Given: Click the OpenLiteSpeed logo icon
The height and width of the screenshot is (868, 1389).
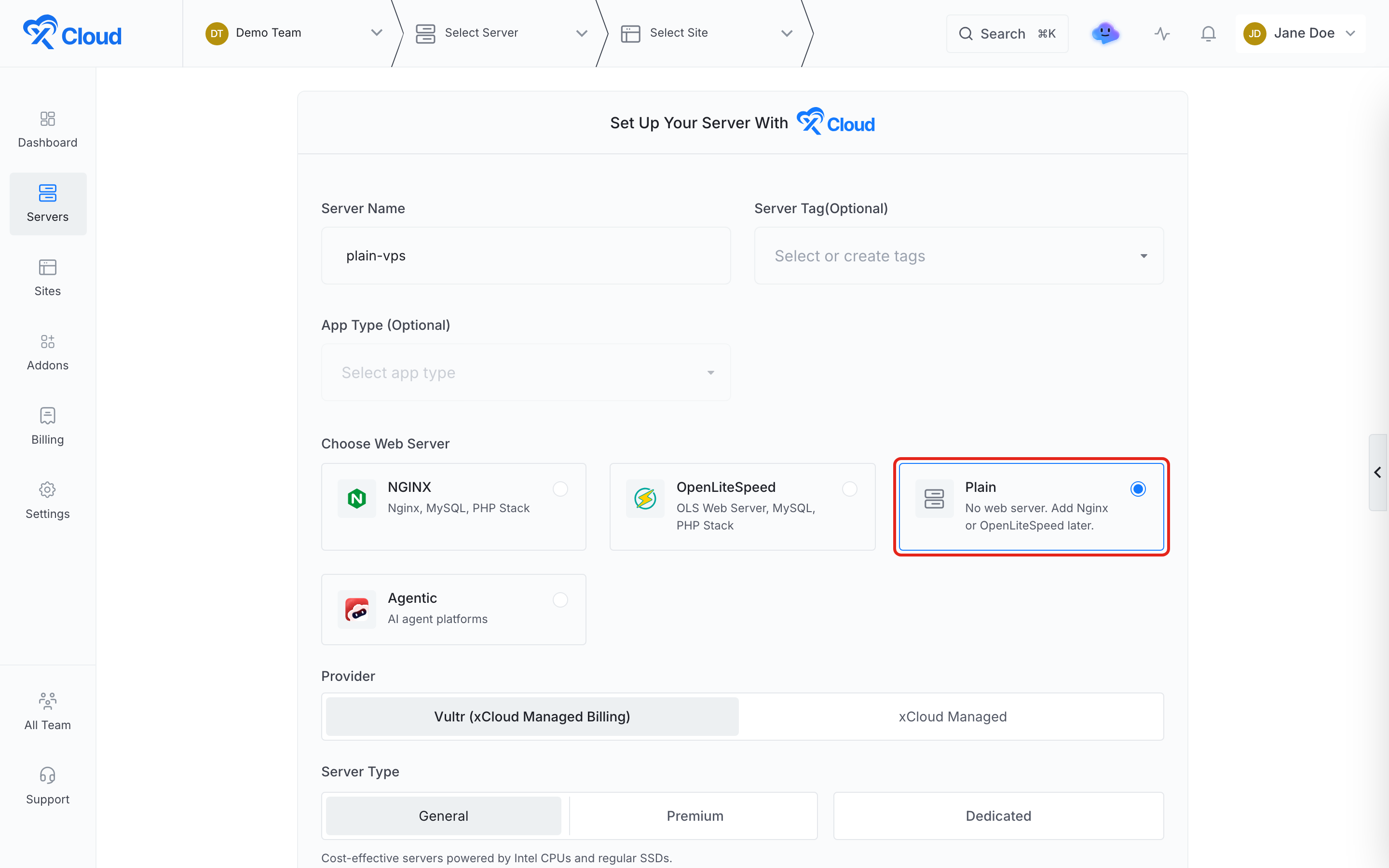Looking at the screenshot, I should (645, 498).
